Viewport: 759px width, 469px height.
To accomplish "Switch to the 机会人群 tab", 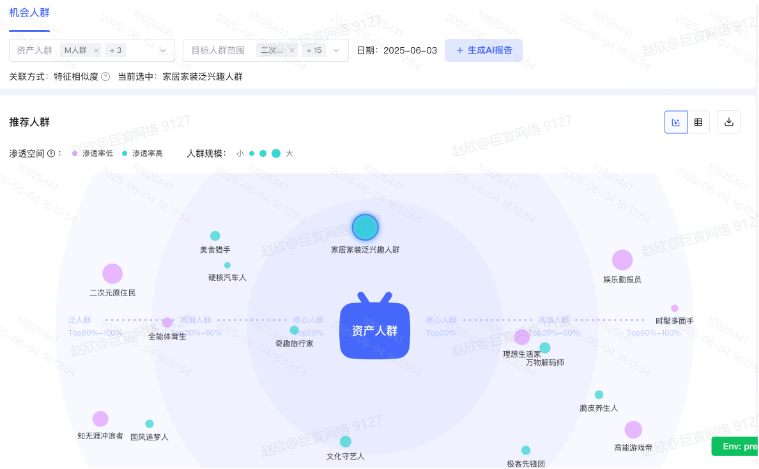I will [x=30, y=13].
